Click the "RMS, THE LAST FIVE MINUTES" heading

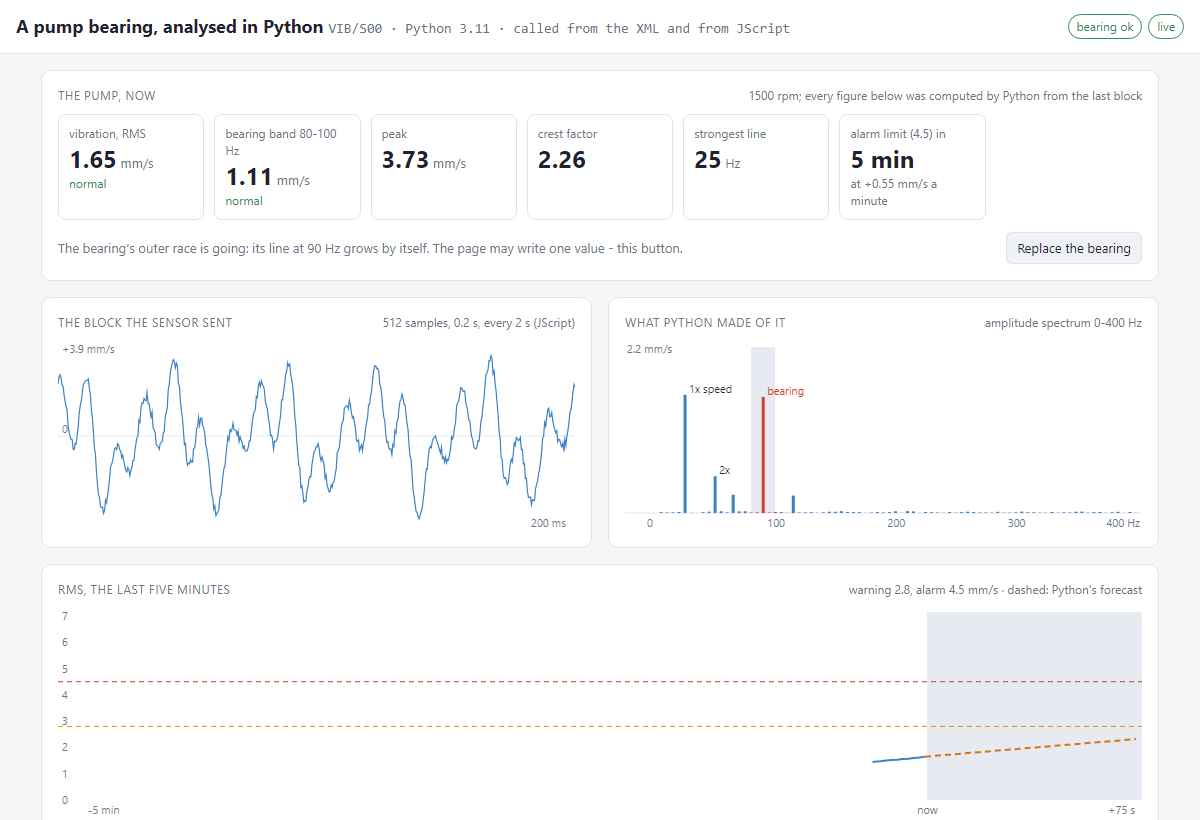144,590
